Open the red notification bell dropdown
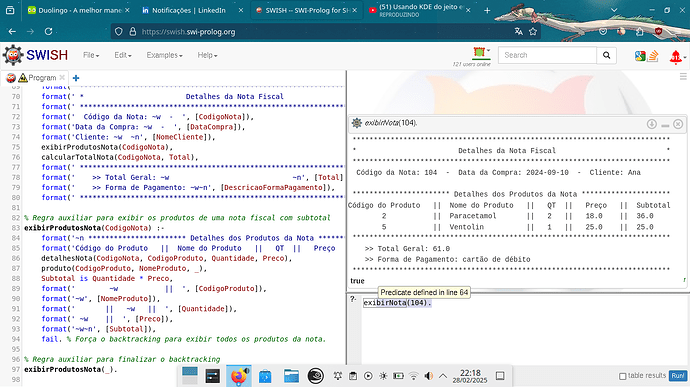This screenshot has height=387, width=690. coord(677,57)
